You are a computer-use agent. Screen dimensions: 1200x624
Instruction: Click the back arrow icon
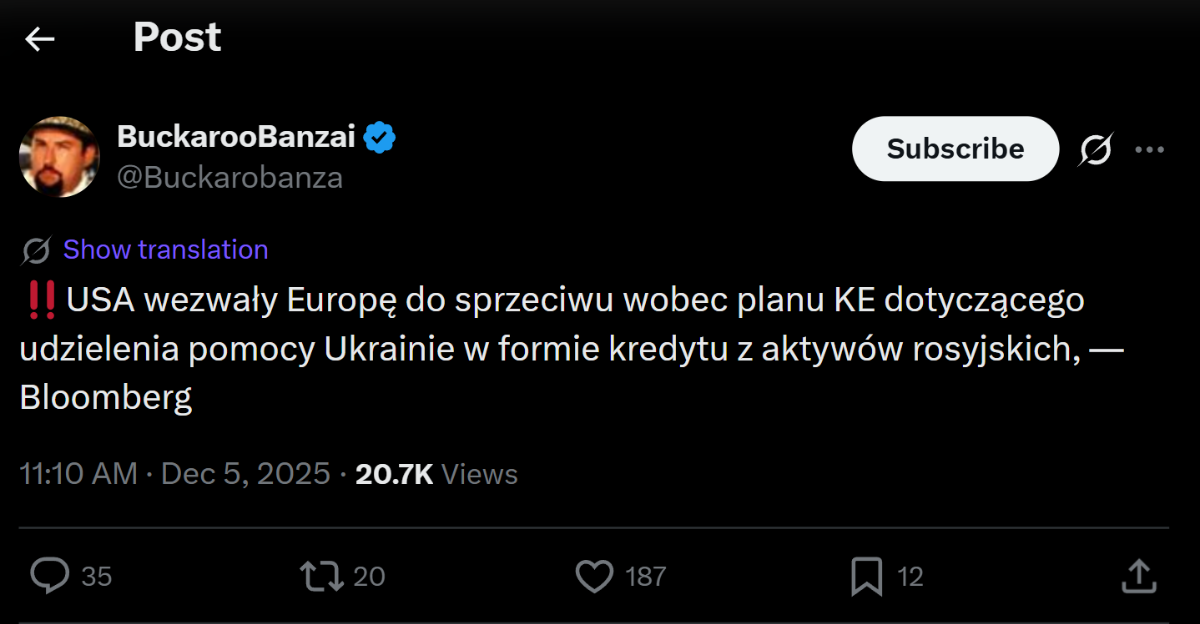pos(40,39)
